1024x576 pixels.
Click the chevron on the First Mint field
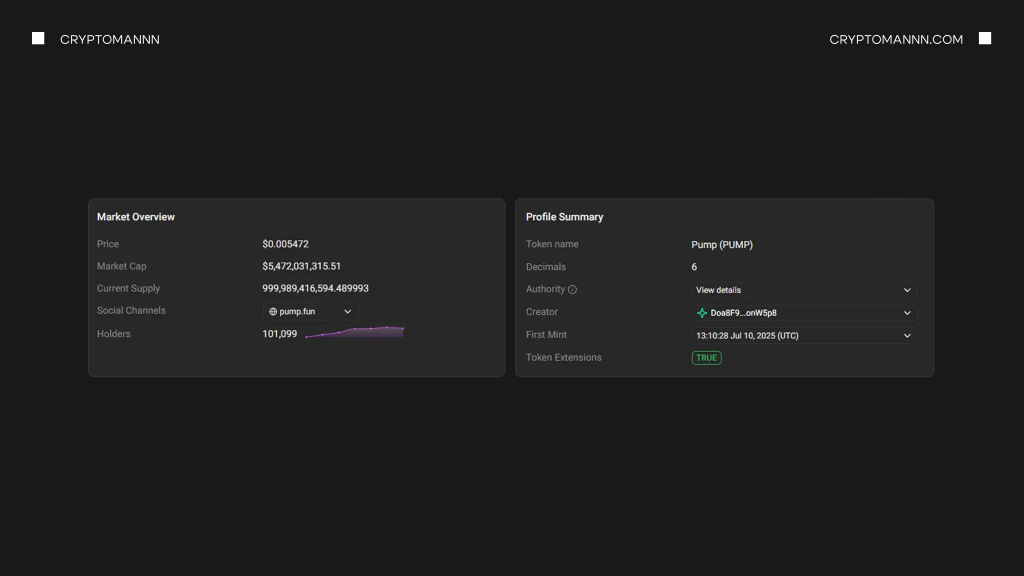[906, 335]
